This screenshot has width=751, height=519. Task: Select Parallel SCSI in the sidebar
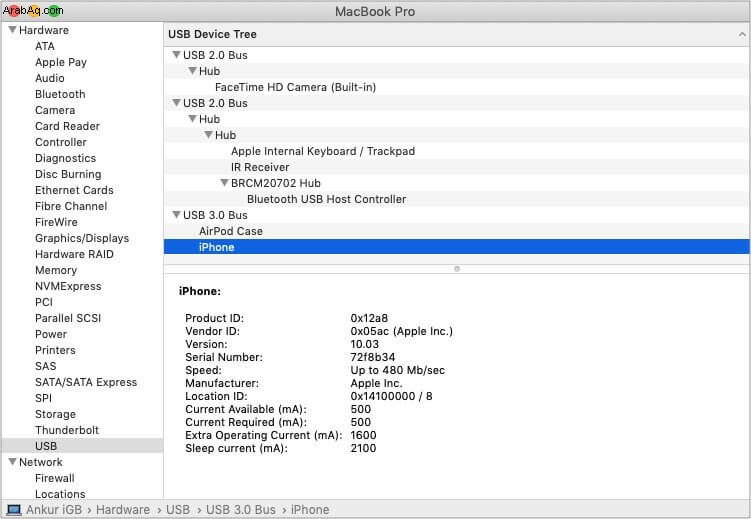pos(68,318)
